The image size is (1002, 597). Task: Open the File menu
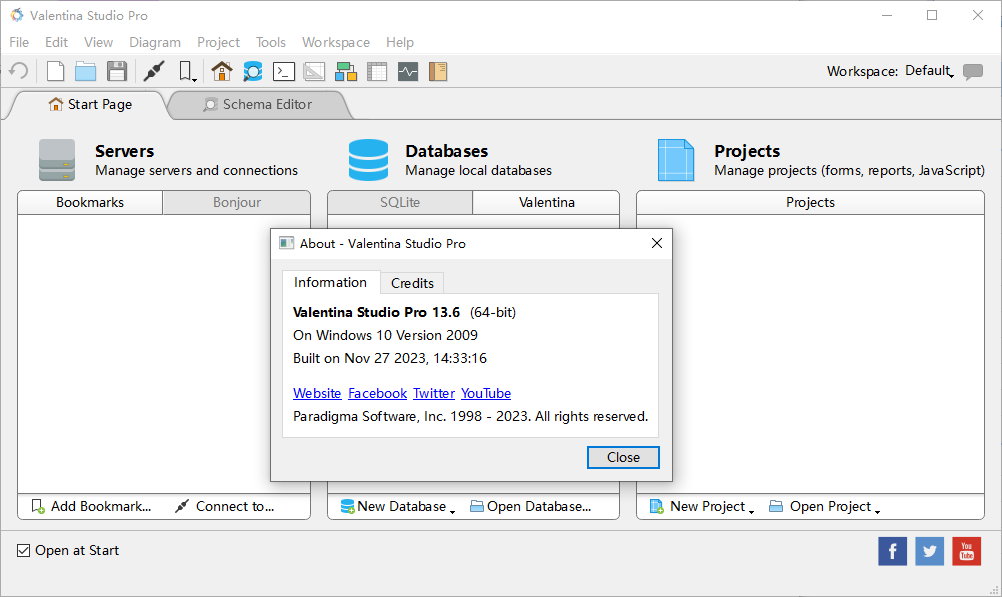19,42
